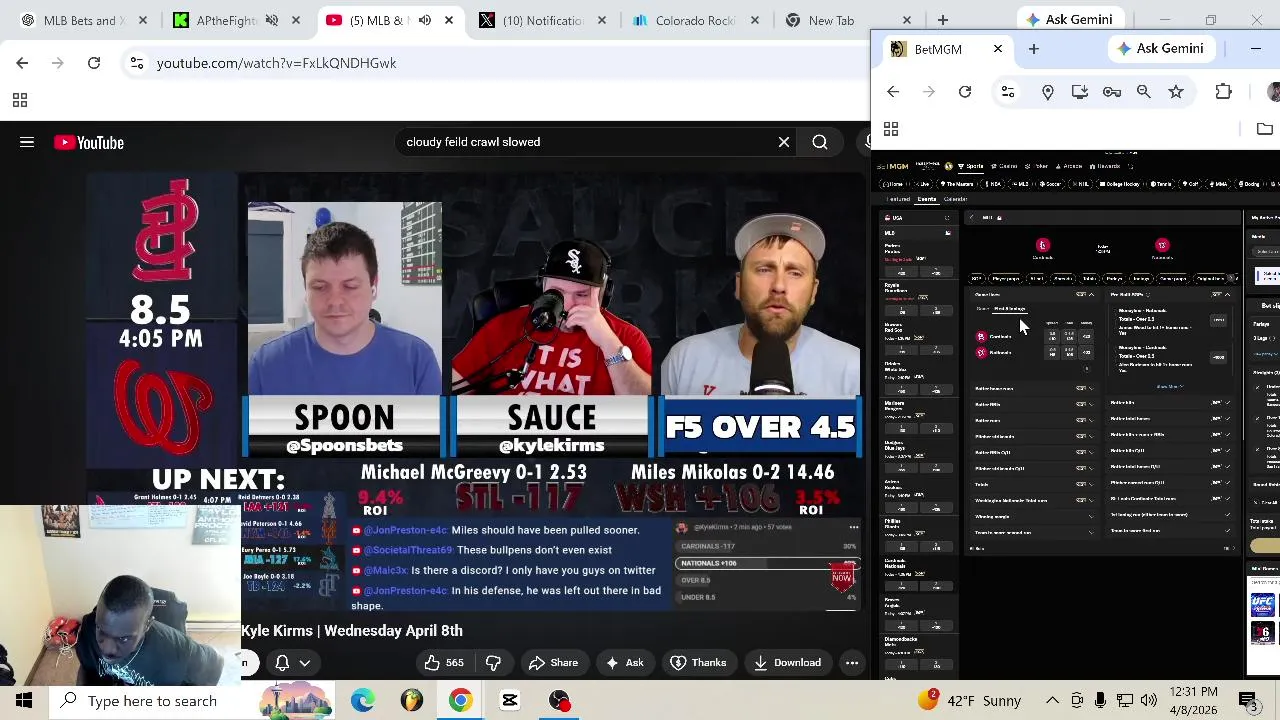The image size is (1280, 720).
Task: Go back in the YouTube browser window
Action: coord(22,63)
